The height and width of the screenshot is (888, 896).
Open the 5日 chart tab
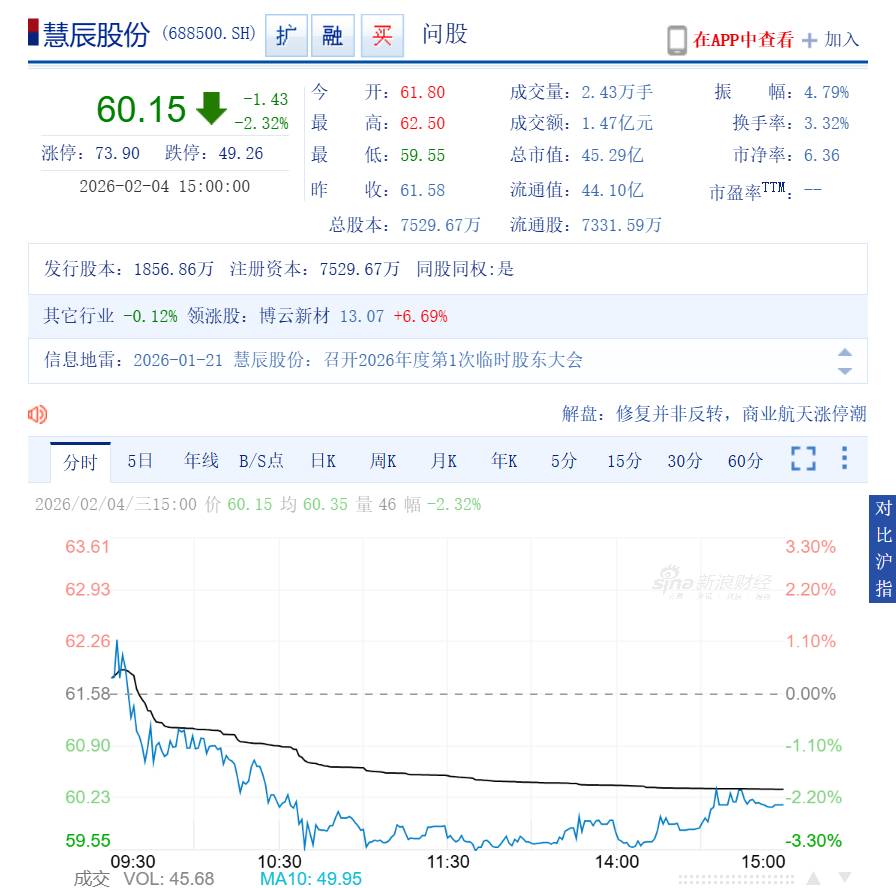138,461
